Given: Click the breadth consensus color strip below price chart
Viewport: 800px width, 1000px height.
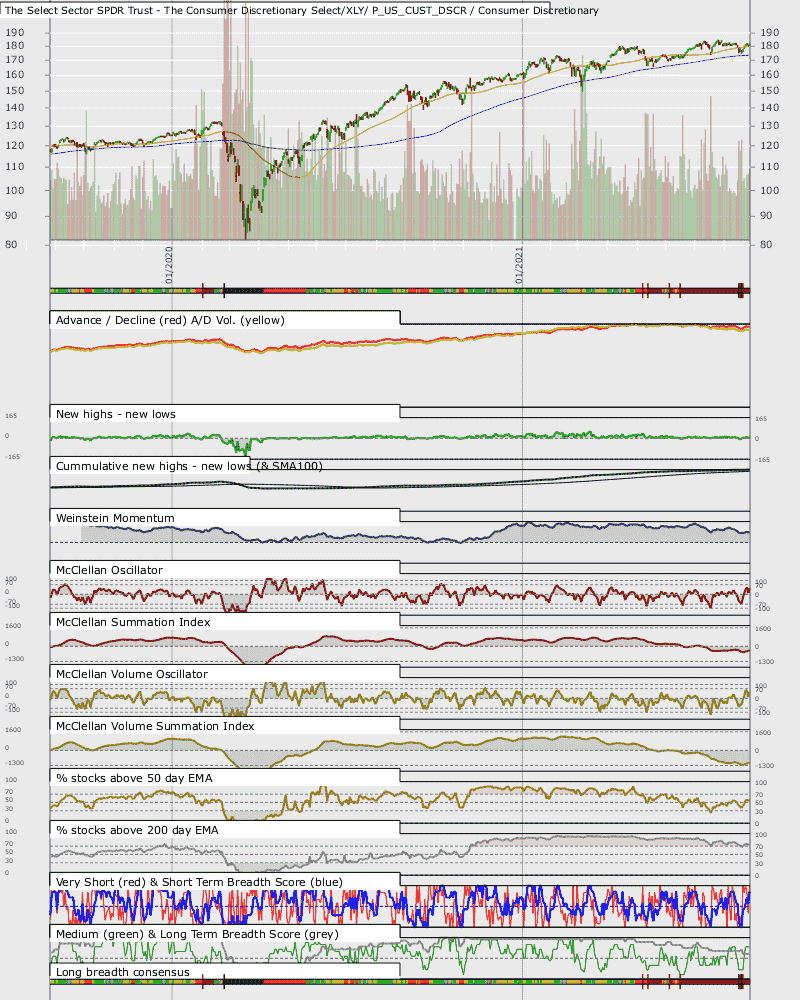Looking at the screenshot, I should 400,291.
